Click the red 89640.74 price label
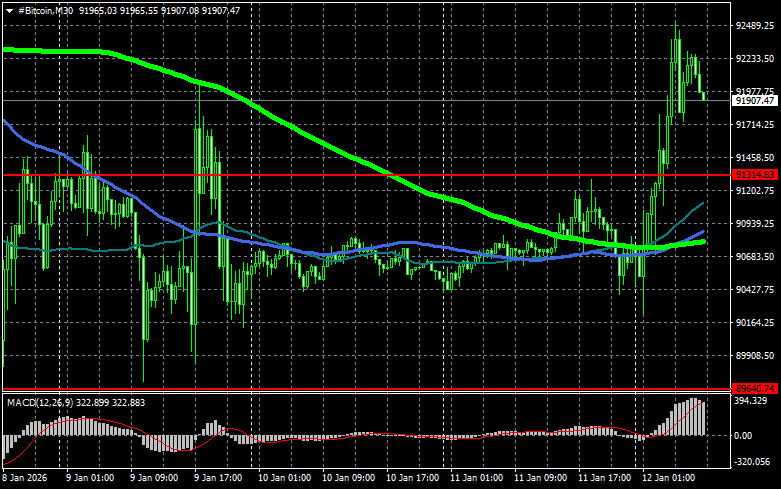 pyautogui.click(x=755, y=389)
